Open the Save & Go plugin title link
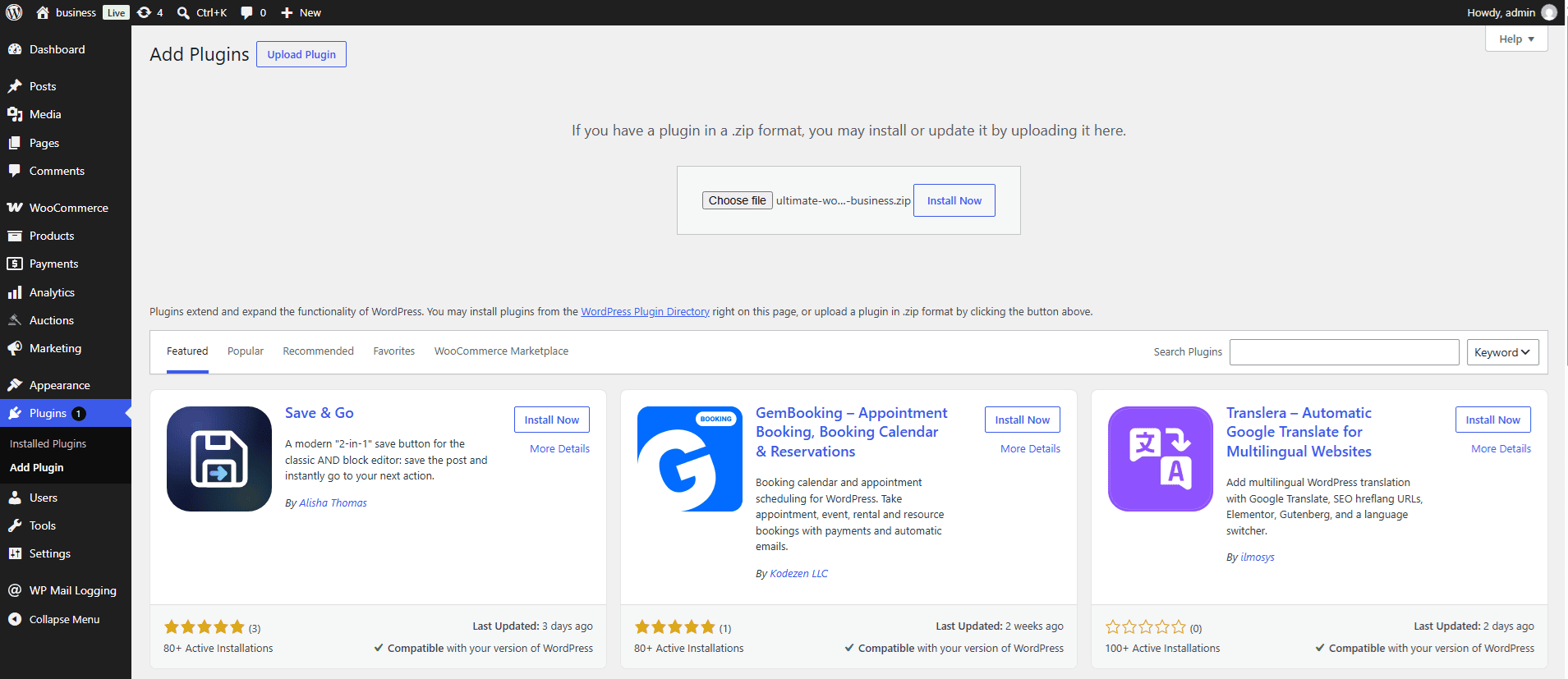 point(320,413)
